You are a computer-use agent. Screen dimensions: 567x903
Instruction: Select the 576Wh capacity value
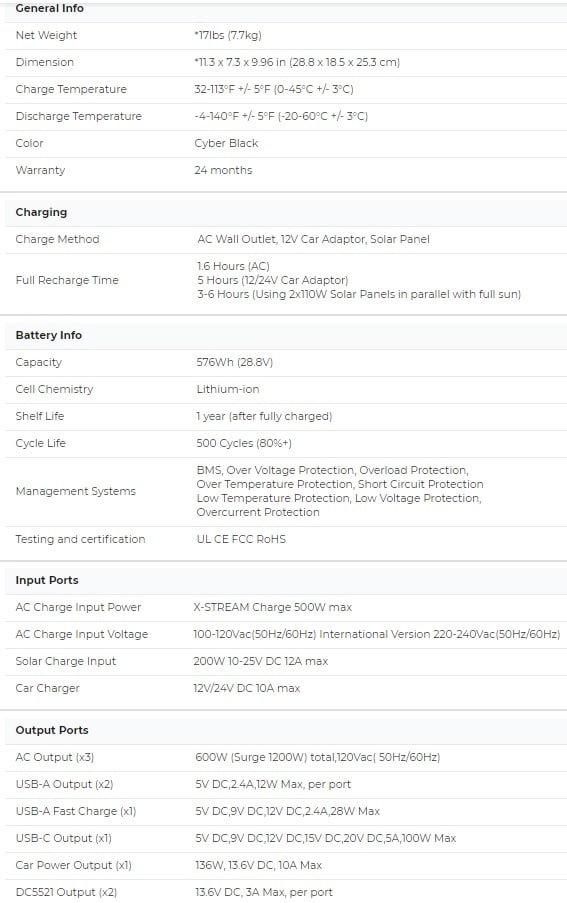click(x=235, y=362)
